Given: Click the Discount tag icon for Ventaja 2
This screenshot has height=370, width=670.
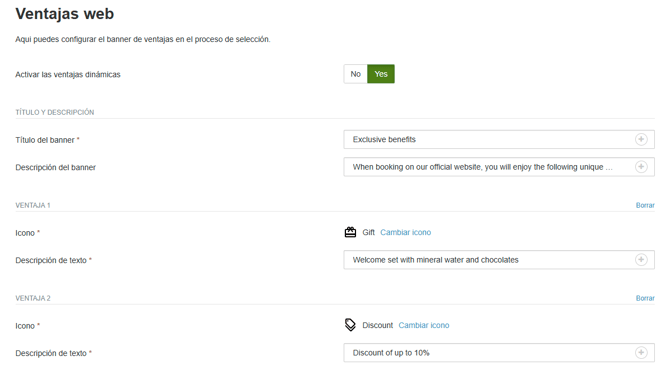Looking at the screenshot, I should click(x=350, y=325).
